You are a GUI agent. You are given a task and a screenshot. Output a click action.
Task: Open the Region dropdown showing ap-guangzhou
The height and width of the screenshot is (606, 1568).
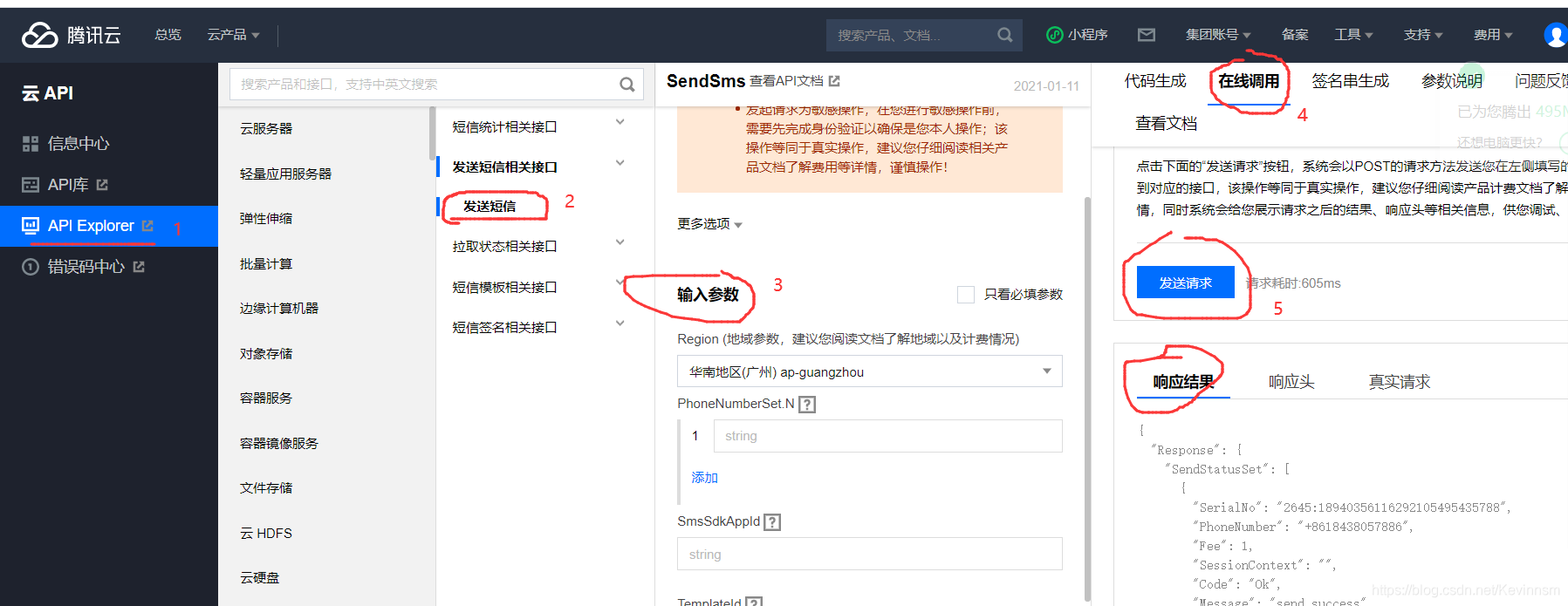point(870,371)
